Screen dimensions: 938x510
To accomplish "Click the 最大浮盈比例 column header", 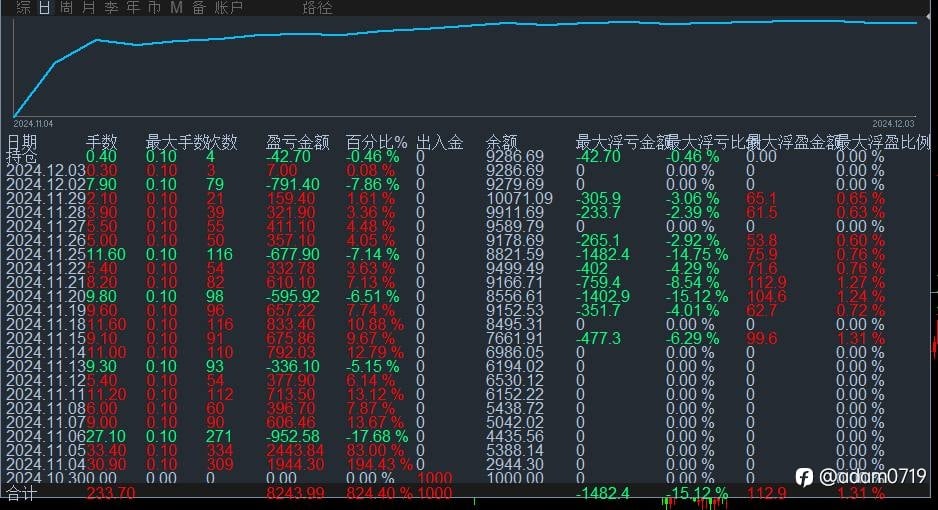I will click(884, 142).
